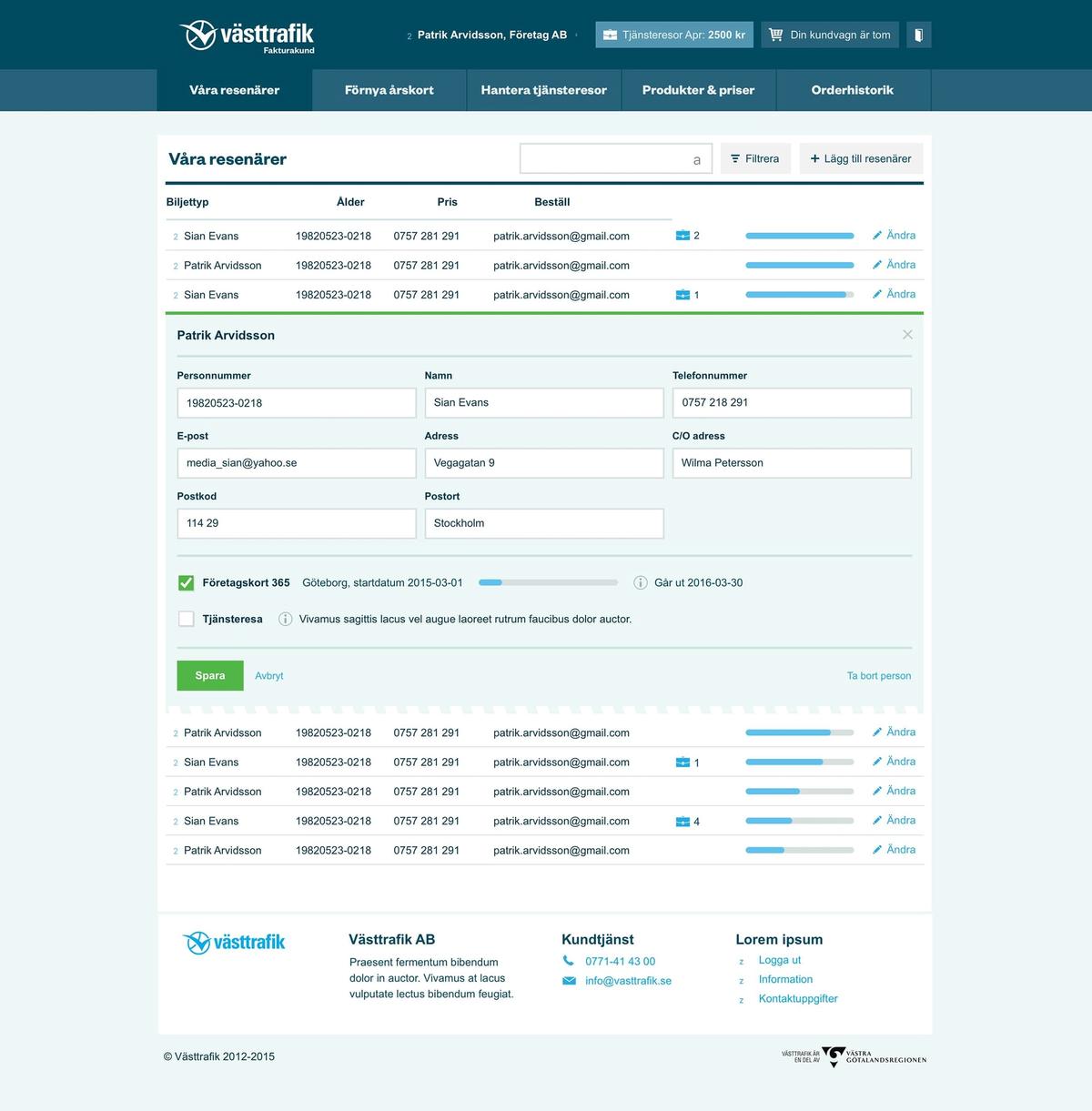The image size is (1092, 1111).
Task: Save the traveller with the Spara button
Action: pyautogui.click(x=210, y=675)
